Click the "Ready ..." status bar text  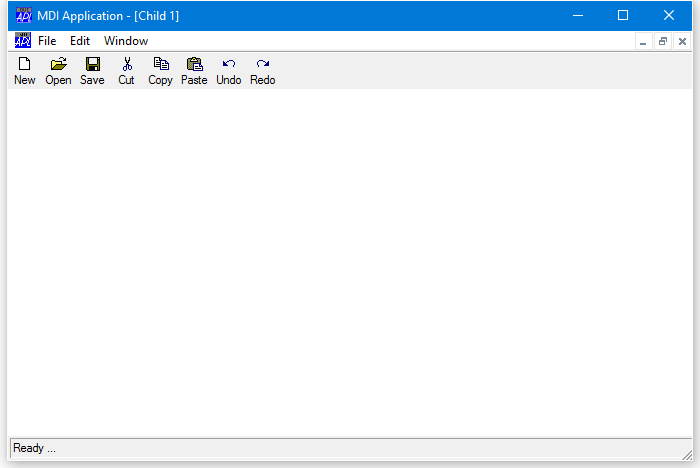tap(35, 448)
